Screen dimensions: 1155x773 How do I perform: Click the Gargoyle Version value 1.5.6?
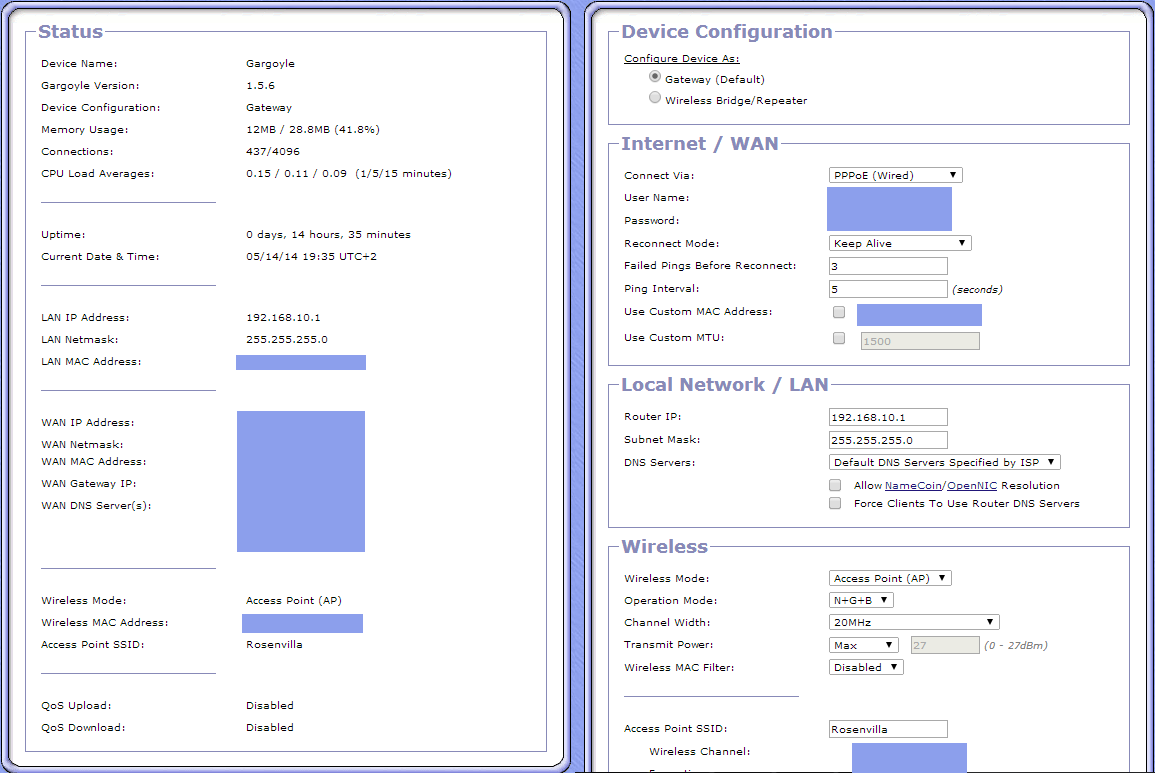coord(260,85)
